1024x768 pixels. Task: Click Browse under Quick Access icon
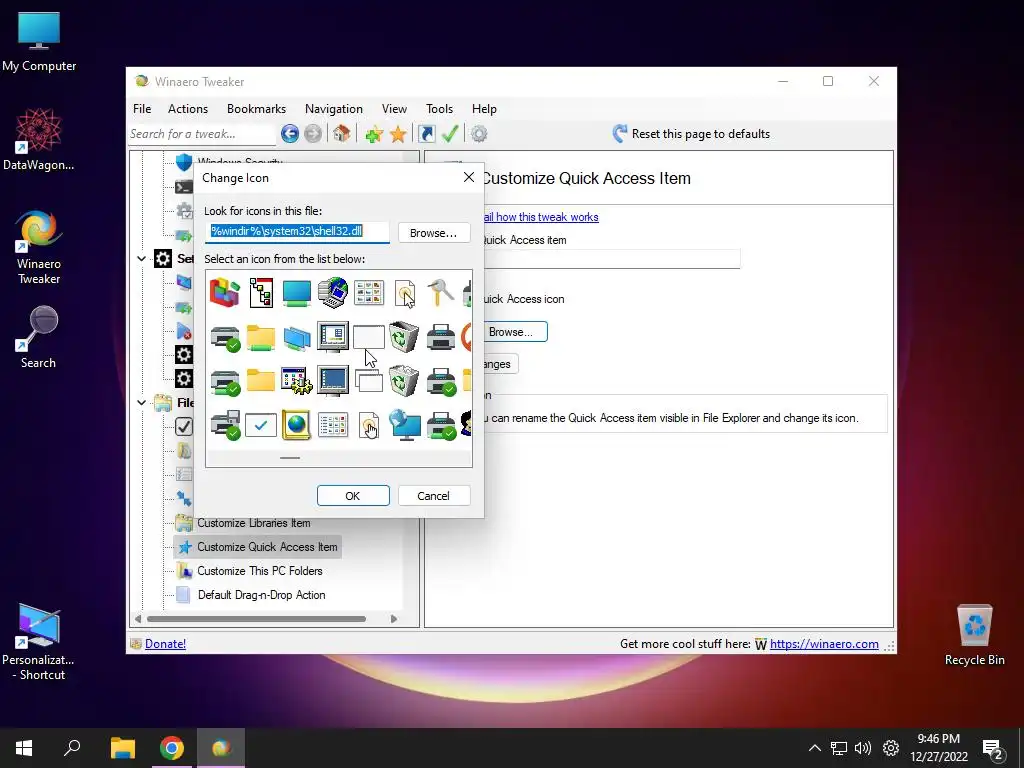513,332
